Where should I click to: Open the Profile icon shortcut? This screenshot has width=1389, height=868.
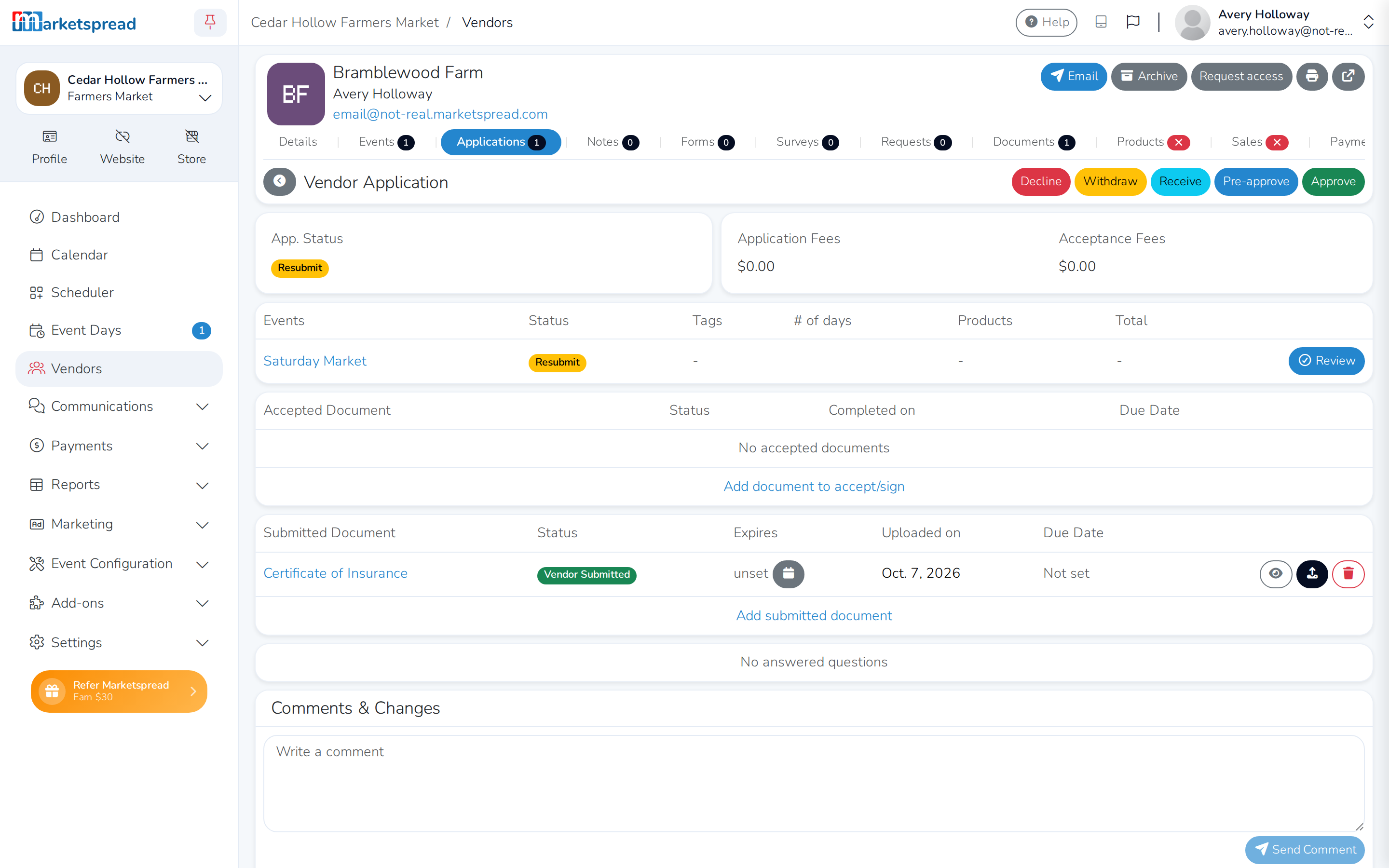click(x=49, y=147)
